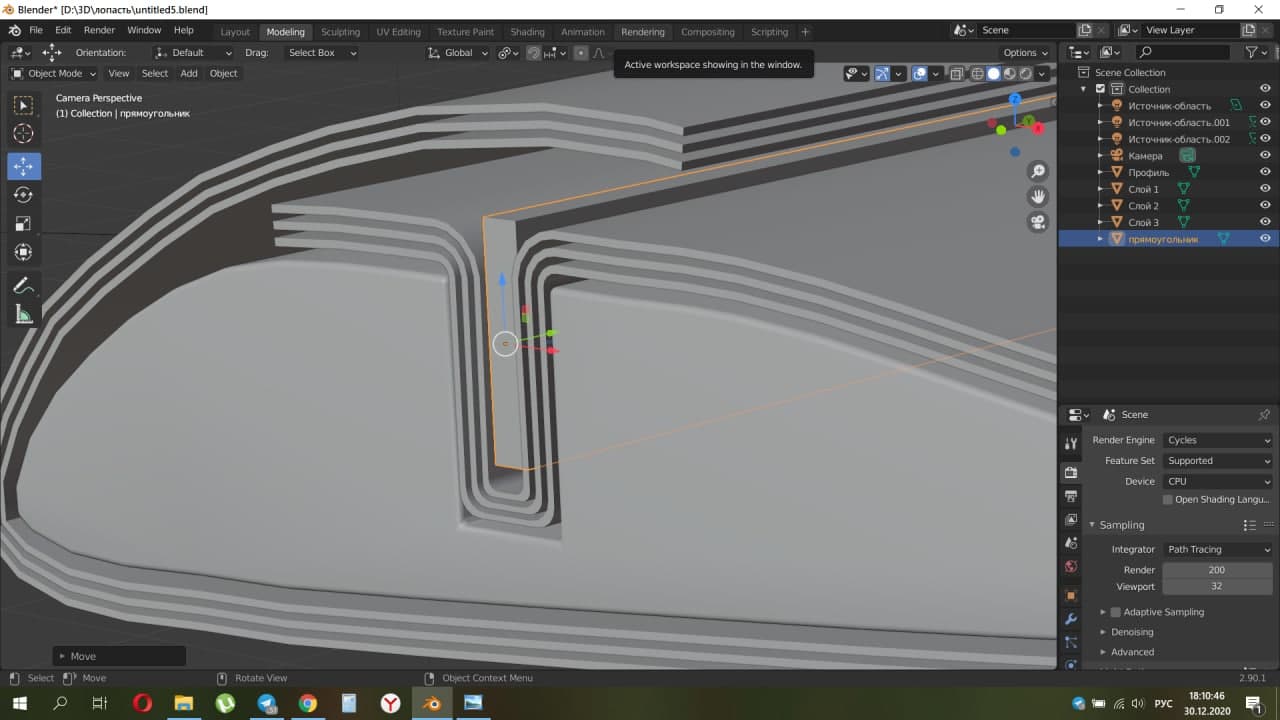Open the Render Engine dropdown showing Cycles
Viewport: 1280px width, 720px height.
[x=1217, y=440]
